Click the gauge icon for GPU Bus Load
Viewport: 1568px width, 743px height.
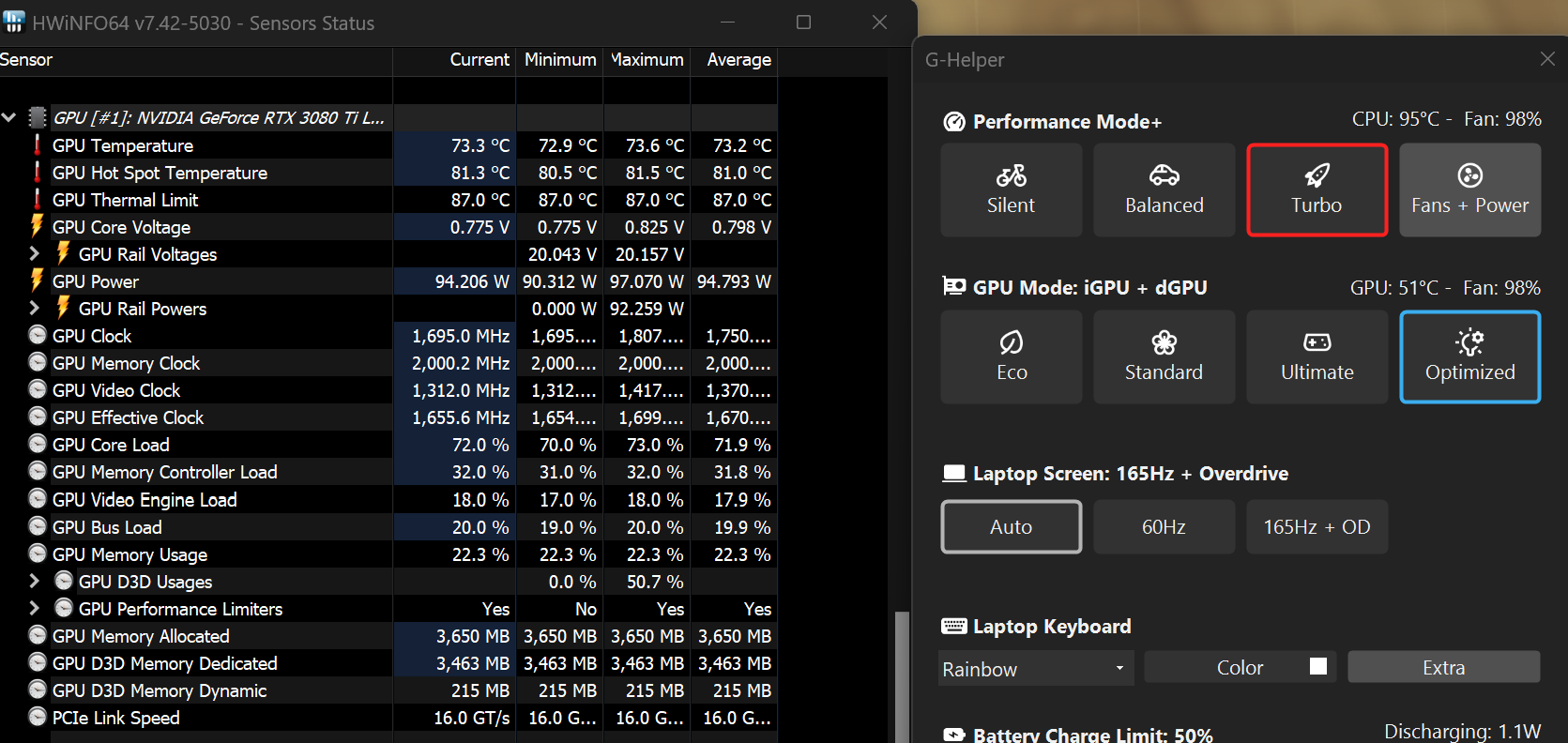[x=38, y=526]
